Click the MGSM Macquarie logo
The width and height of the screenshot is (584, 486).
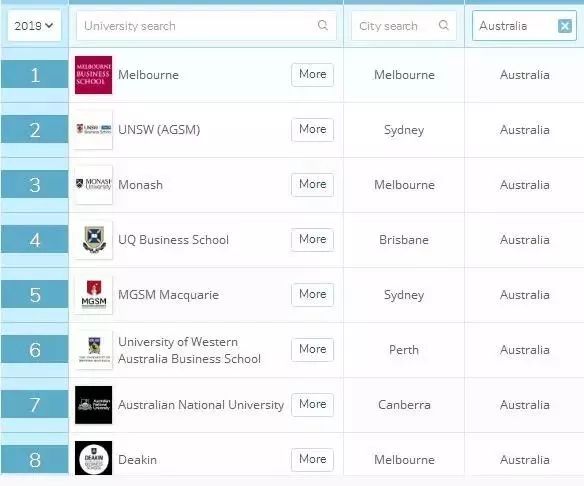click(x=93, y=295)
